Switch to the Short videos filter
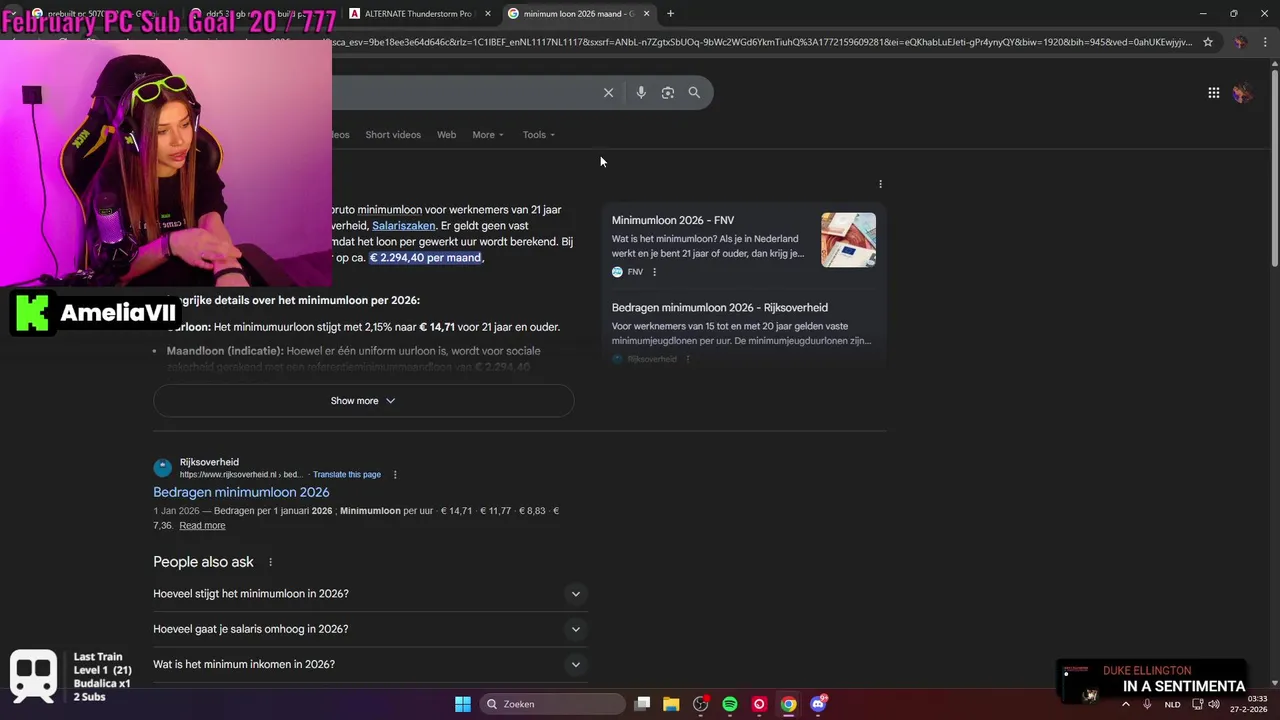Image resolution: width=1280 pixels, height=720 pixels. pos(393,135)
